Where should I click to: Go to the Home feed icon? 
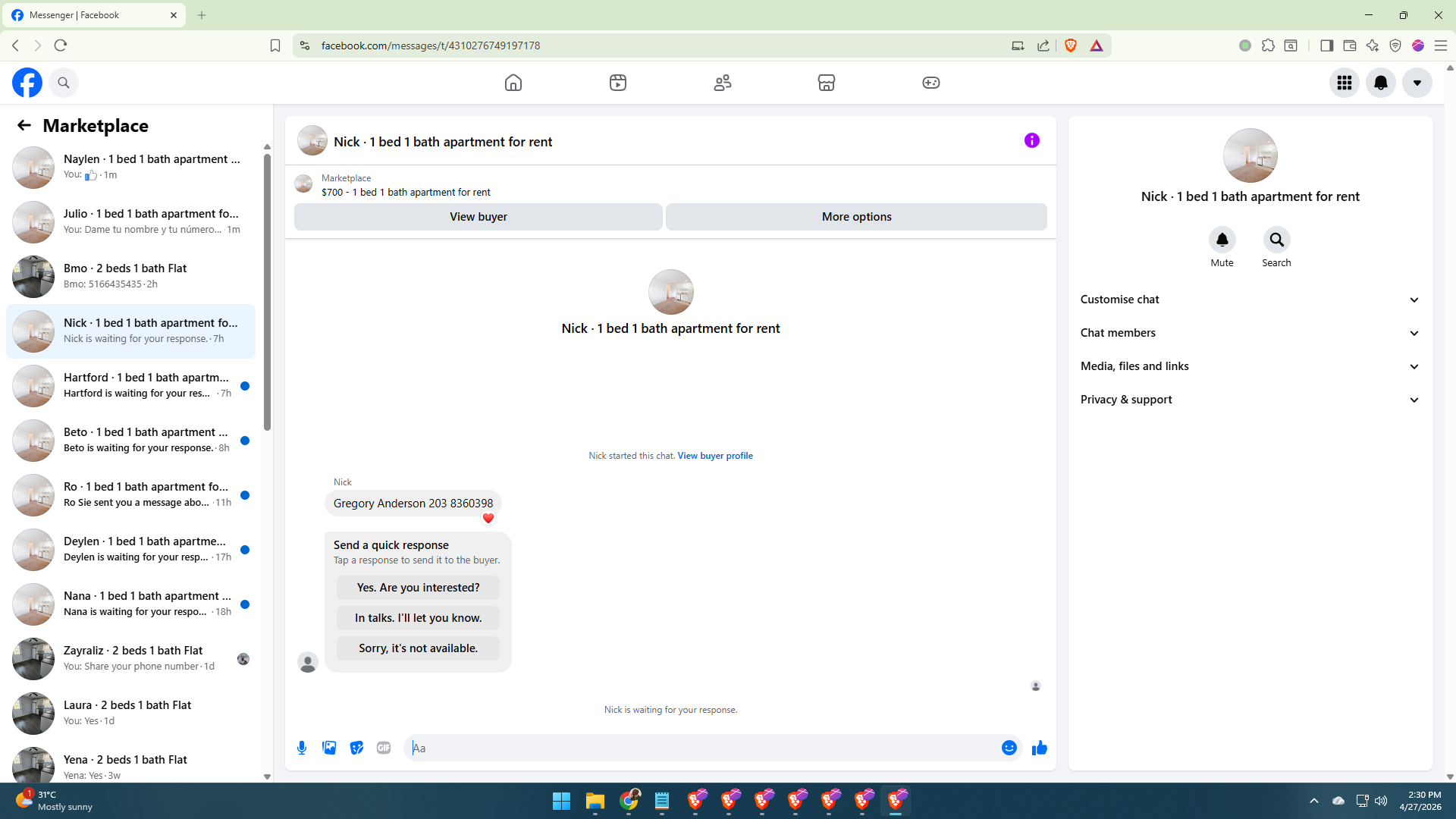[x=513, y=83]
